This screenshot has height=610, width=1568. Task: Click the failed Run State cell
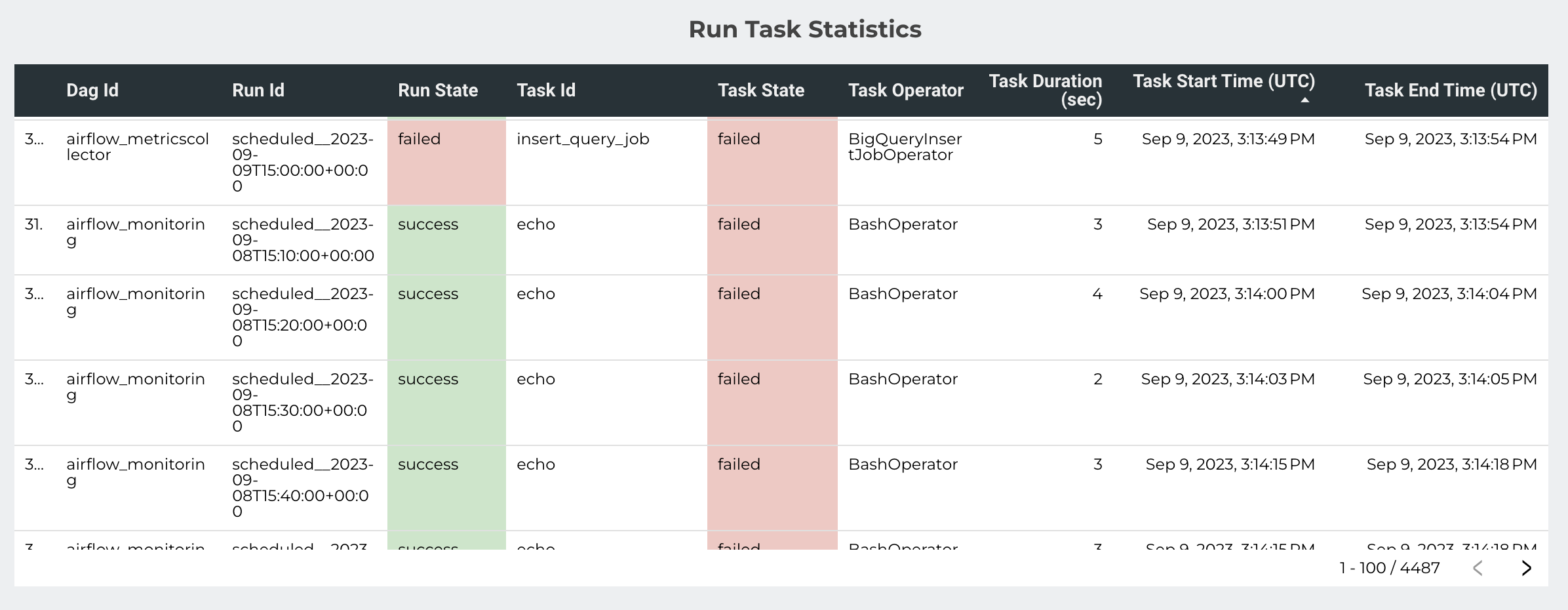pyautogui.click(x=420, y=139)
